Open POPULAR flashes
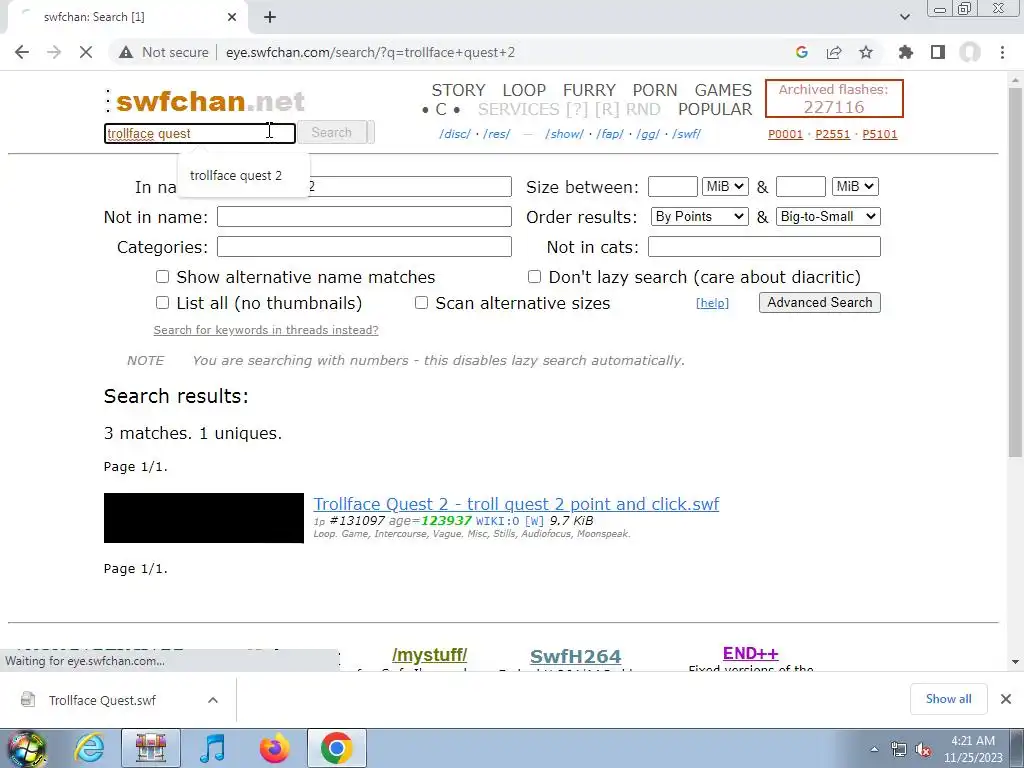This screenshot has height=768, width=1024. pyautogui.click(x=715, y=109)
